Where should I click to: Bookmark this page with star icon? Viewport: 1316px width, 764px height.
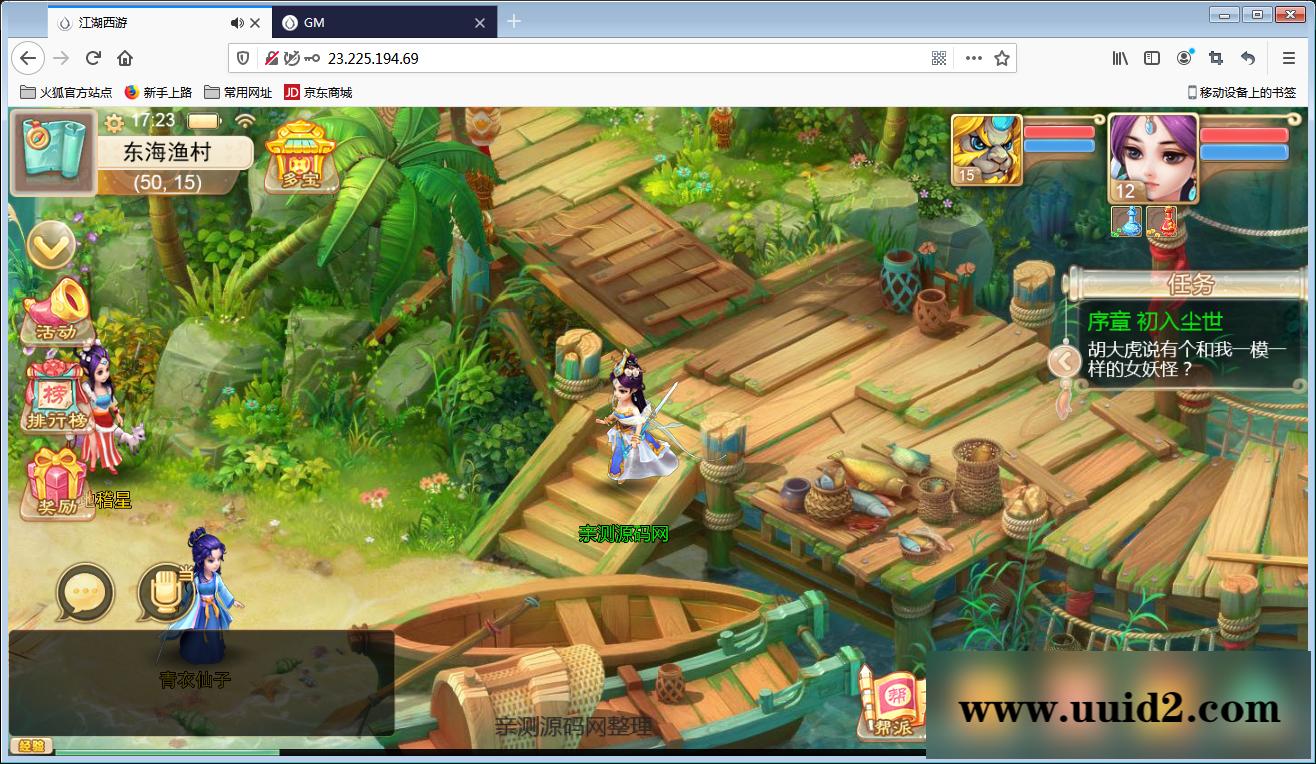1002,58
